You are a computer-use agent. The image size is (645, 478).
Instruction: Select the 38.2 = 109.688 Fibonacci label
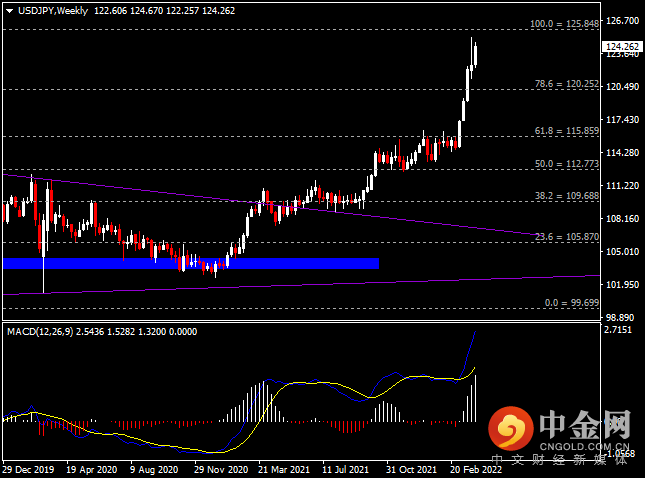point(566,196)
